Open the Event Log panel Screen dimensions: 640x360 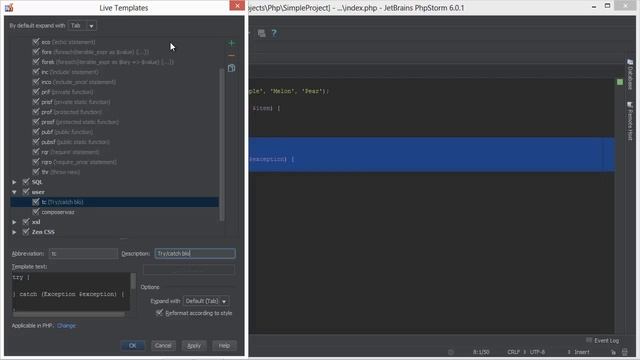tap(603, 340)
